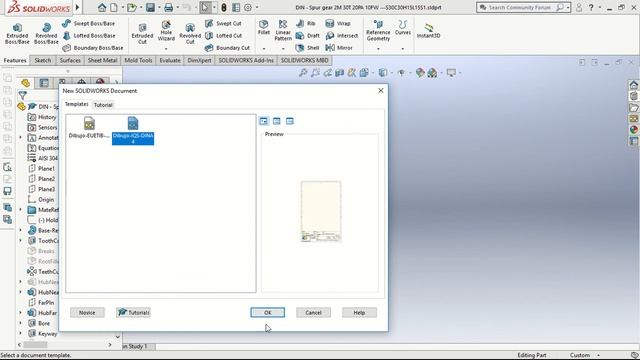This screenshot has width=640, height=360.
Task: Select the Draft tool
Action: pos(308,36)
